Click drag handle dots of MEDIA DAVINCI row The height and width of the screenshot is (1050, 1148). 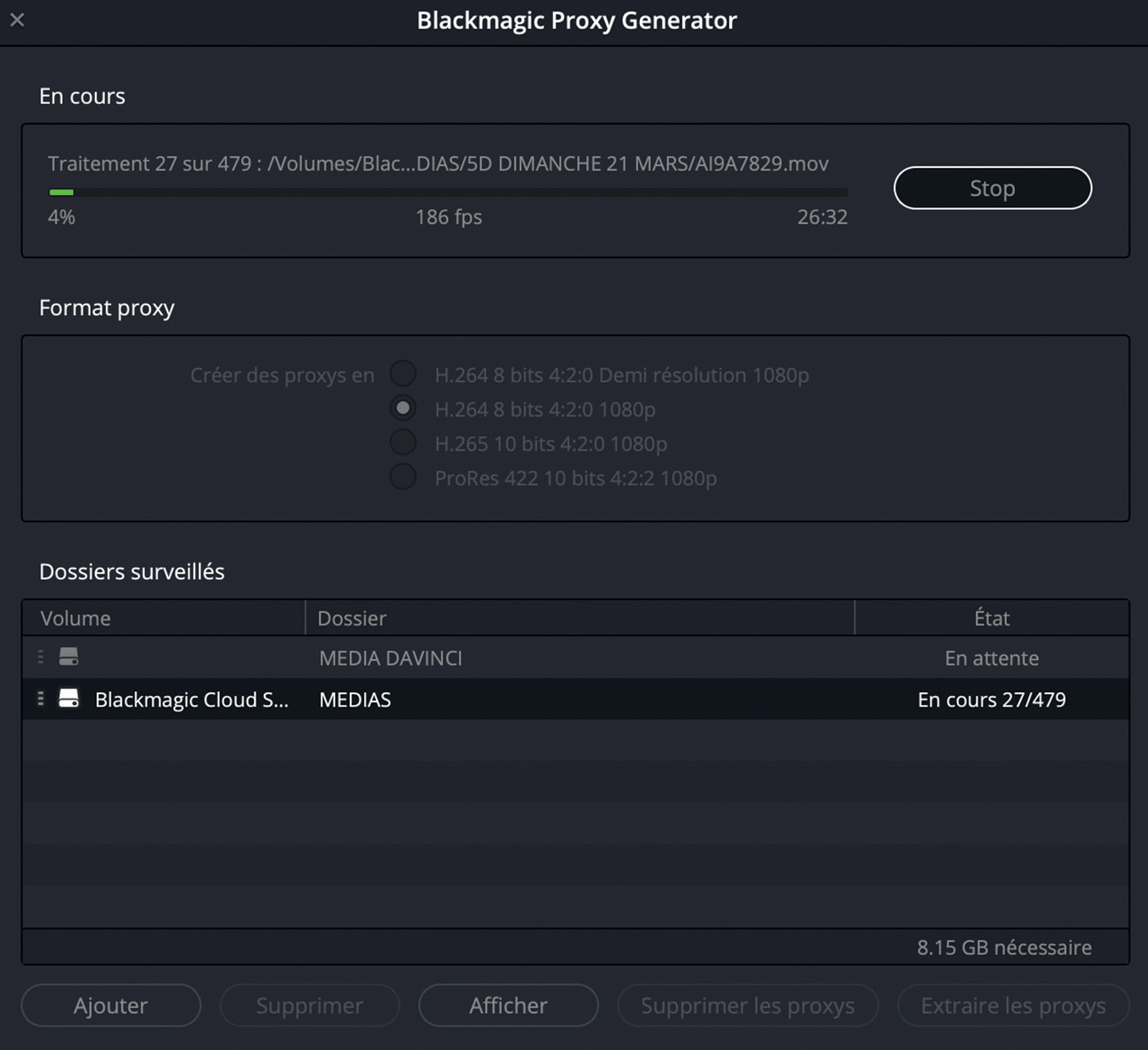(x=40, y=657)
